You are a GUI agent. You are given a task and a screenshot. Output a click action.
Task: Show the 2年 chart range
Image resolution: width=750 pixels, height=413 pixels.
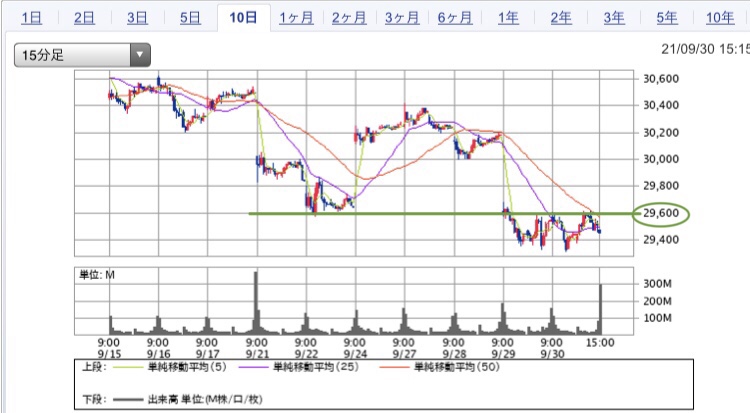(x=561, y=18)
